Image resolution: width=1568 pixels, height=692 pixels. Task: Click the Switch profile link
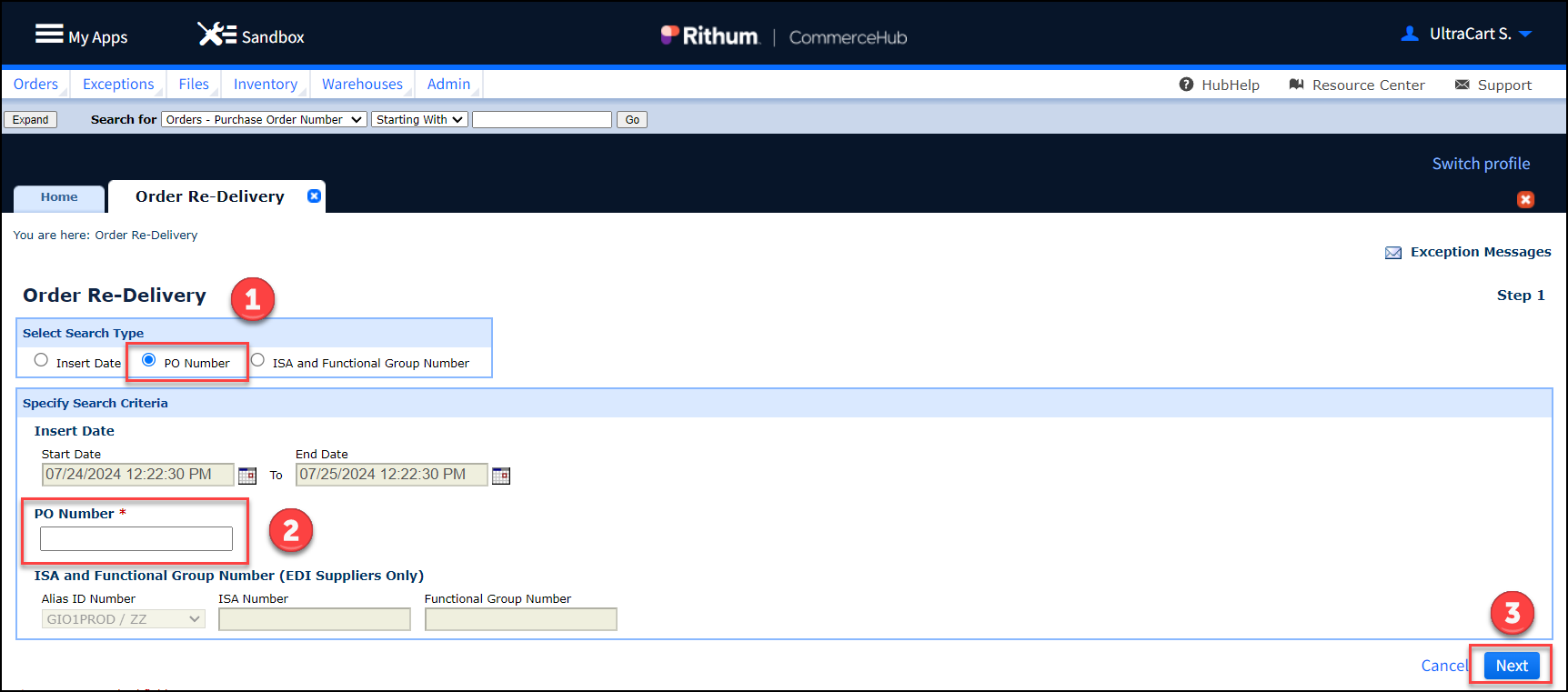[x=1481, y=164]
